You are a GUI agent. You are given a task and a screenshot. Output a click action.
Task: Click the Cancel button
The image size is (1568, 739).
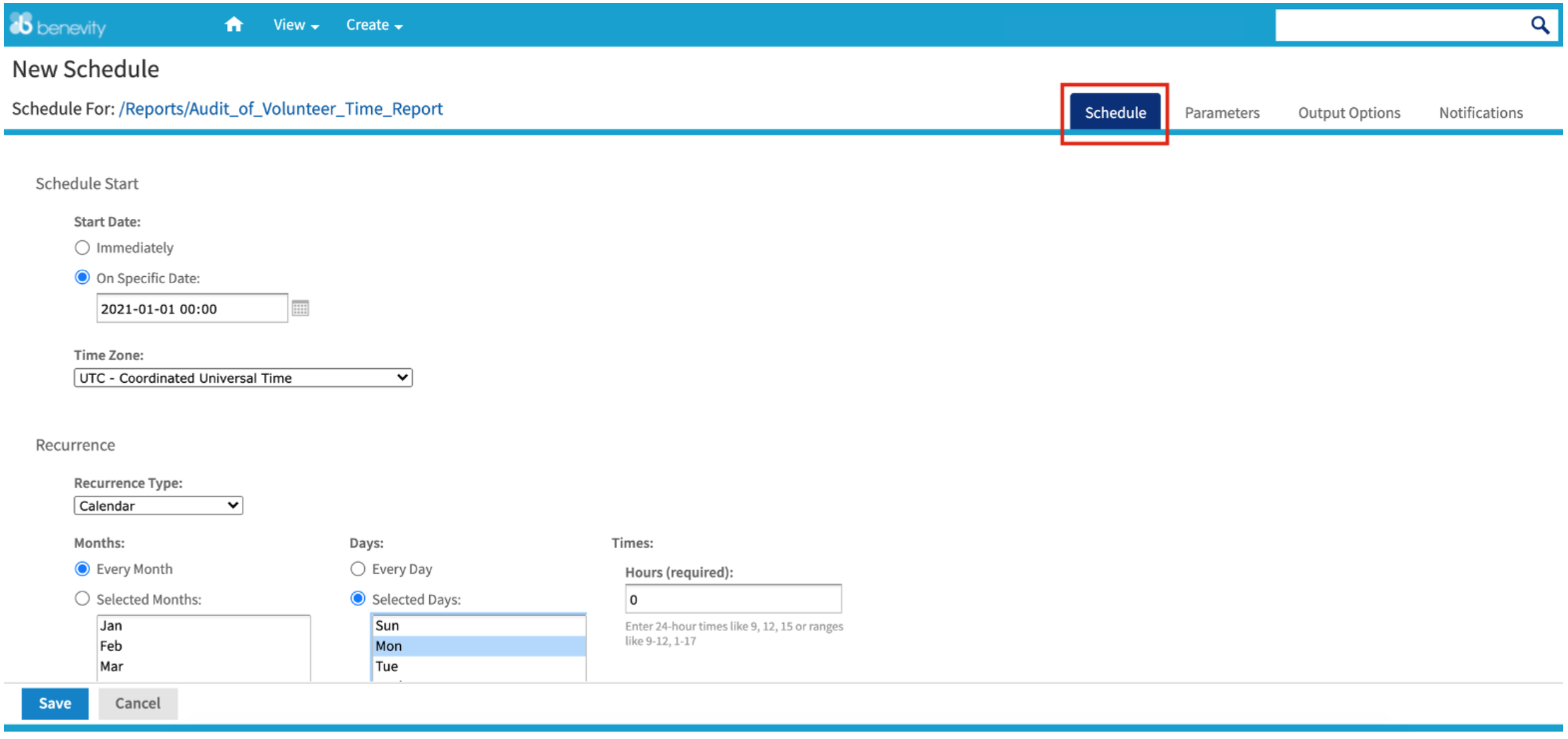tap(137, 703)
